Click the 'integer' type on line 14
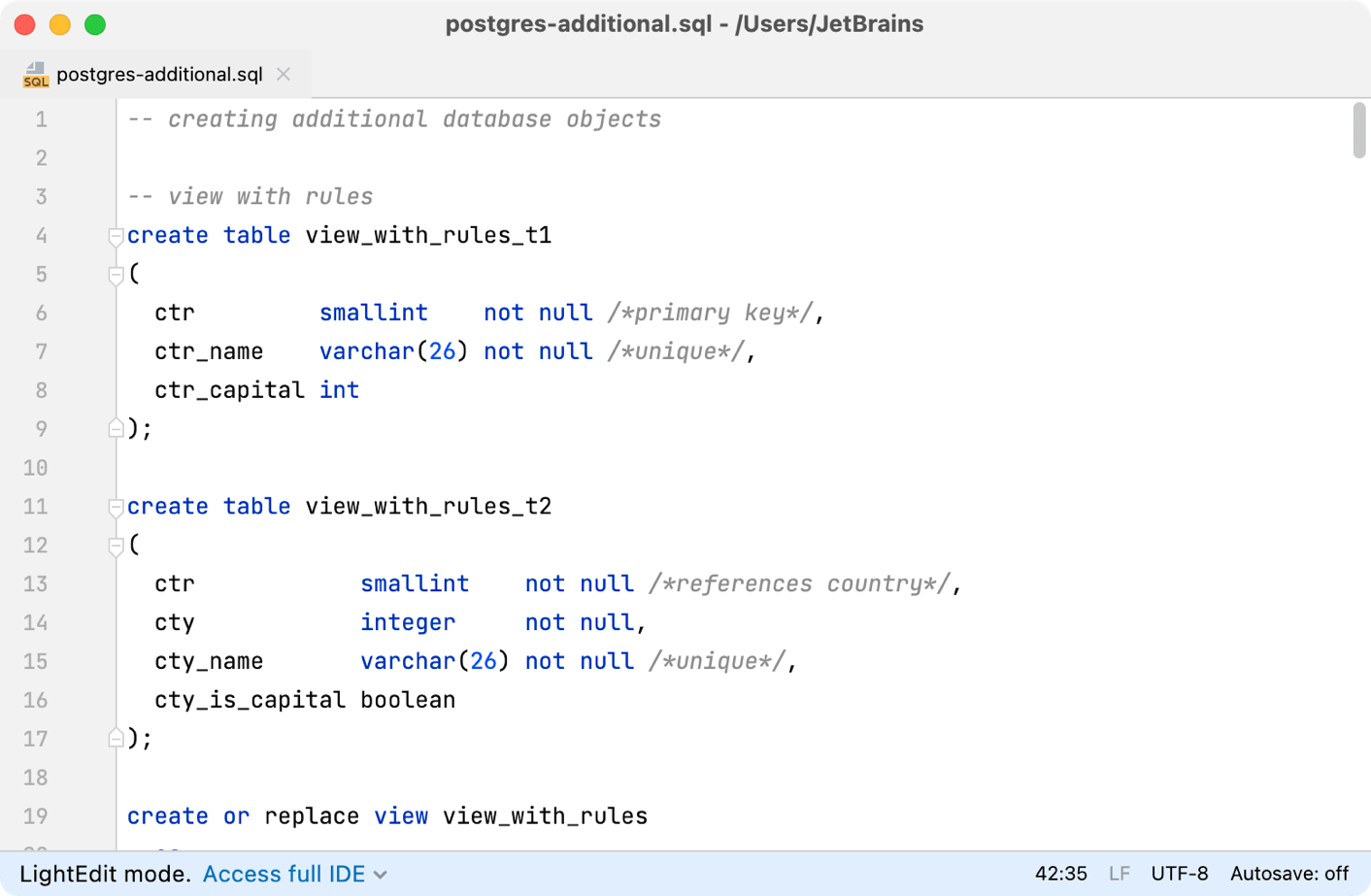1371x896 pixels. [x=408, y=622]
